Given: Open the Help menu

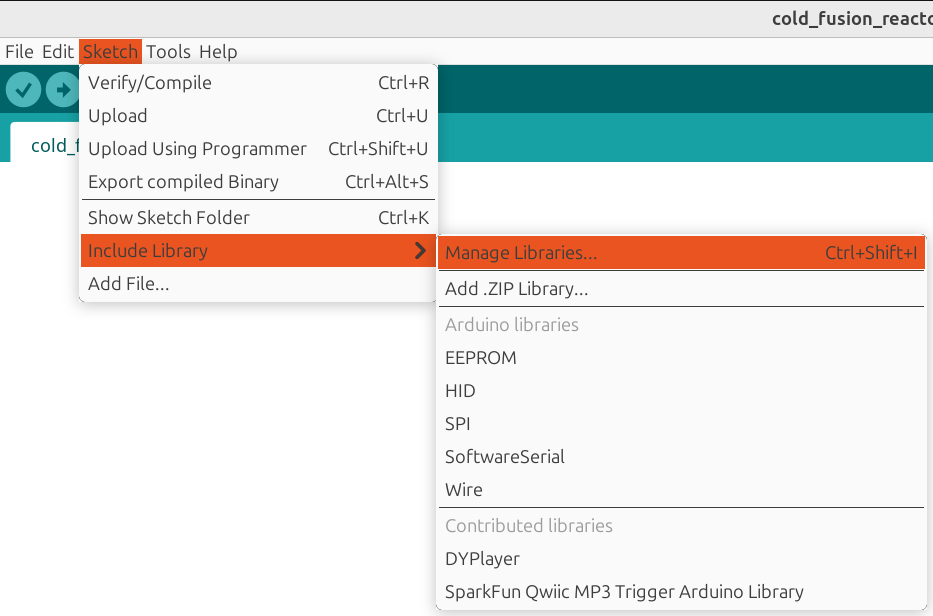Looking at the screenshot, I should (218, 51).
